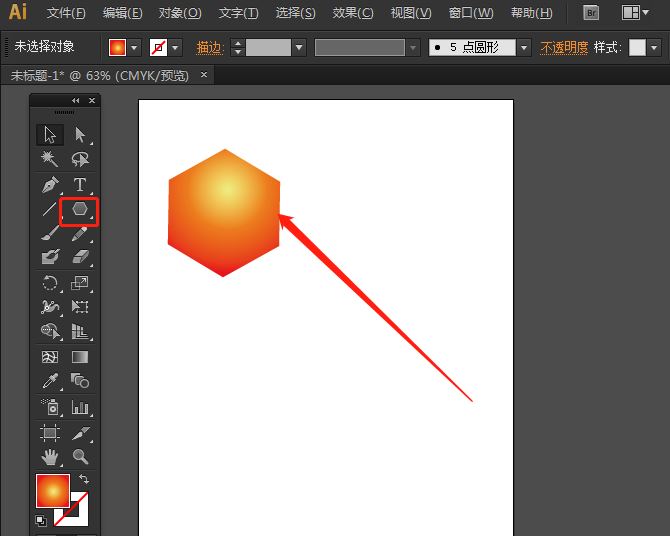Select the Pen tool
This screenshot has height=536, width=670.
(50, 185)
